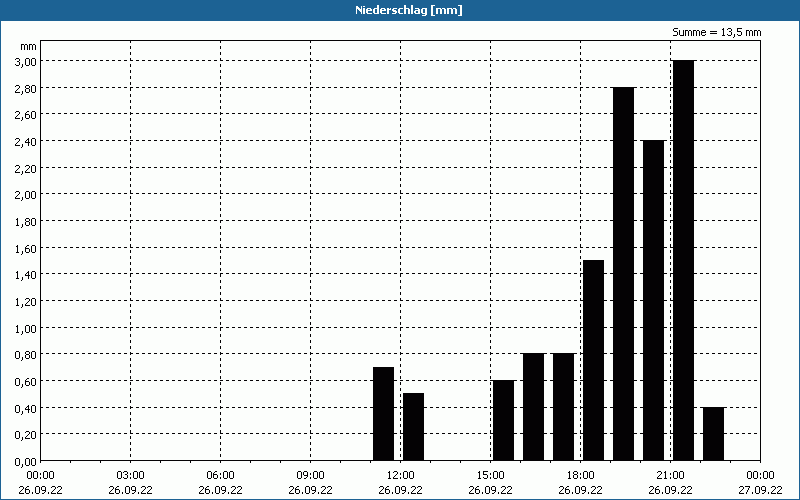
Task: Click the 0,60 mm bar after 15:00
Action: (504, 420)
